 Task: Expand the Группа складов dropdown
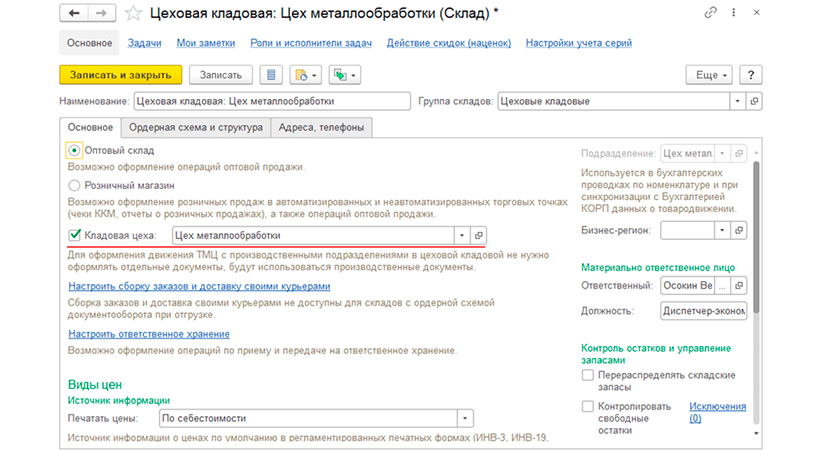(x=737, y=101)
